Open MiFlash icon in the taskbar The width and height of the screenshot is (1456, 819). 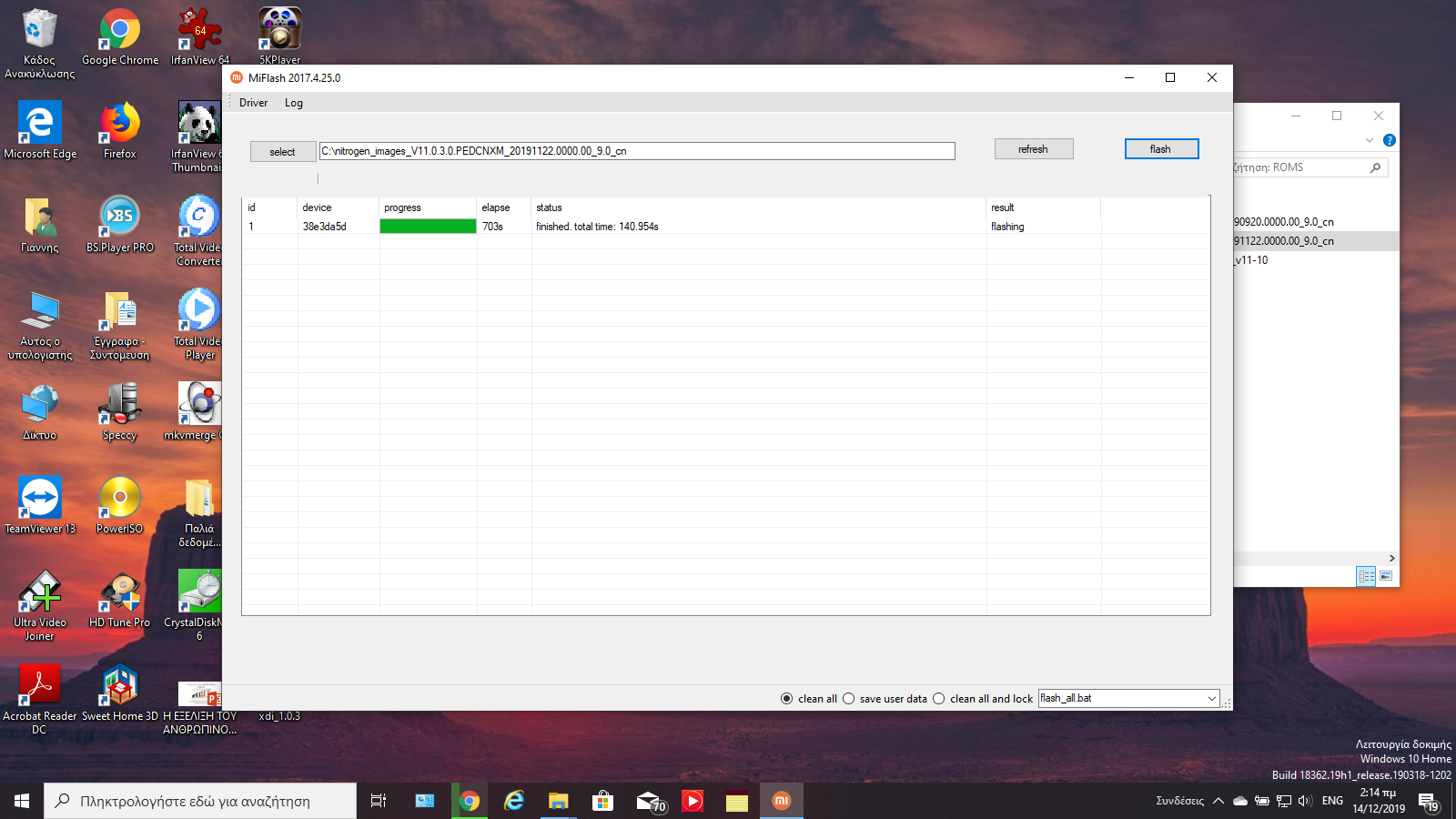781,801
